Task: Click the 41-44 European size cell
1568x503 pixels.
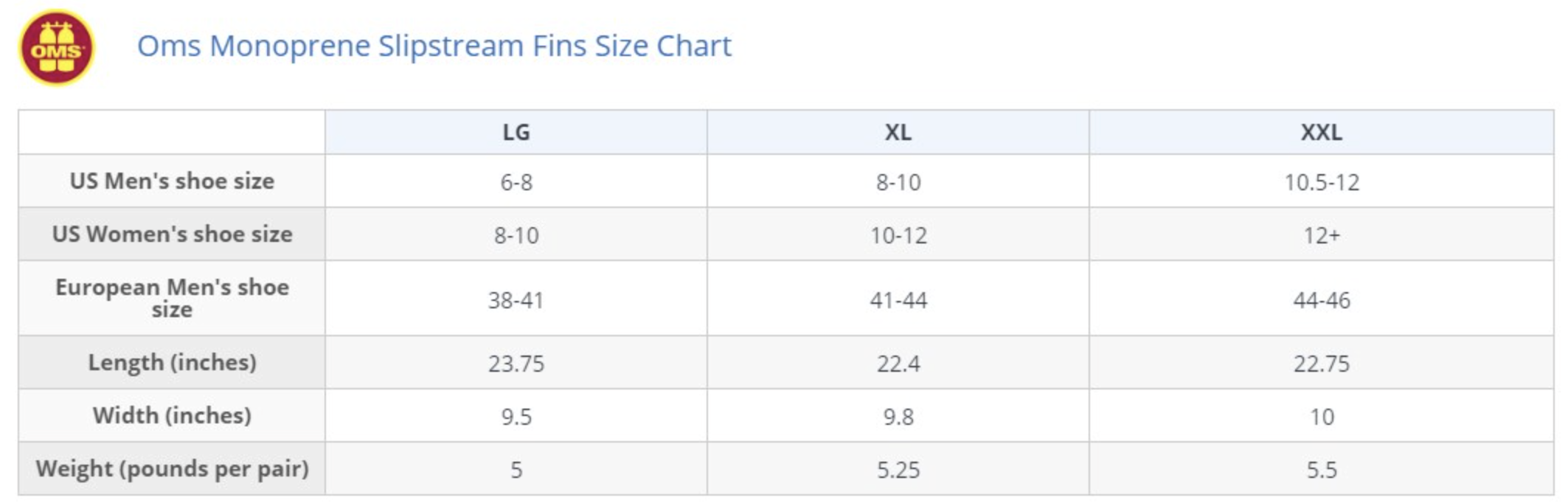Action: coord(898,300)
